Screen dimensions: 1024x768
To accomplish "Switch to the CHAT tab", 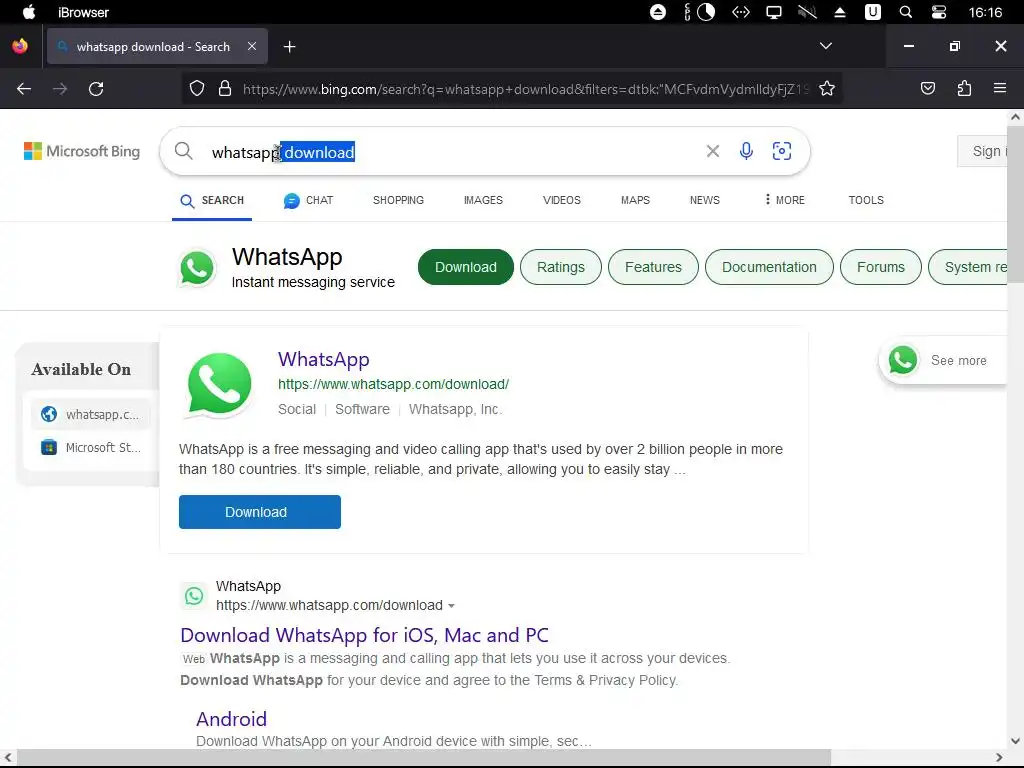I will (x=308, y=200).
